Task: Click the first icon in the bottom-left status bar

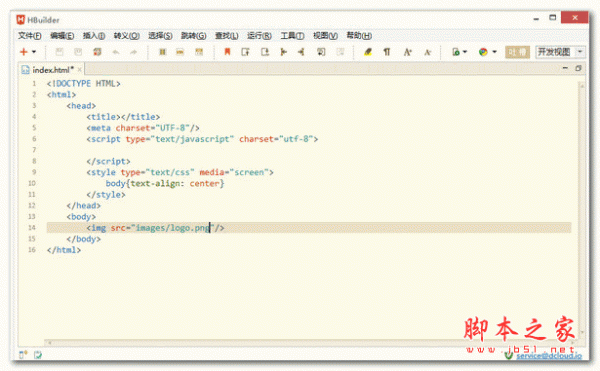Action: (x=23, y=355)
